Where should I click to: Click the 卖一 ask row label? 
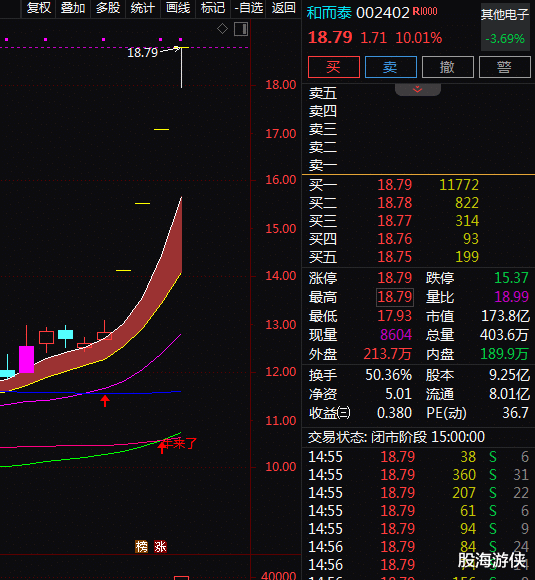pyautogui.click(x=323, y=165)
